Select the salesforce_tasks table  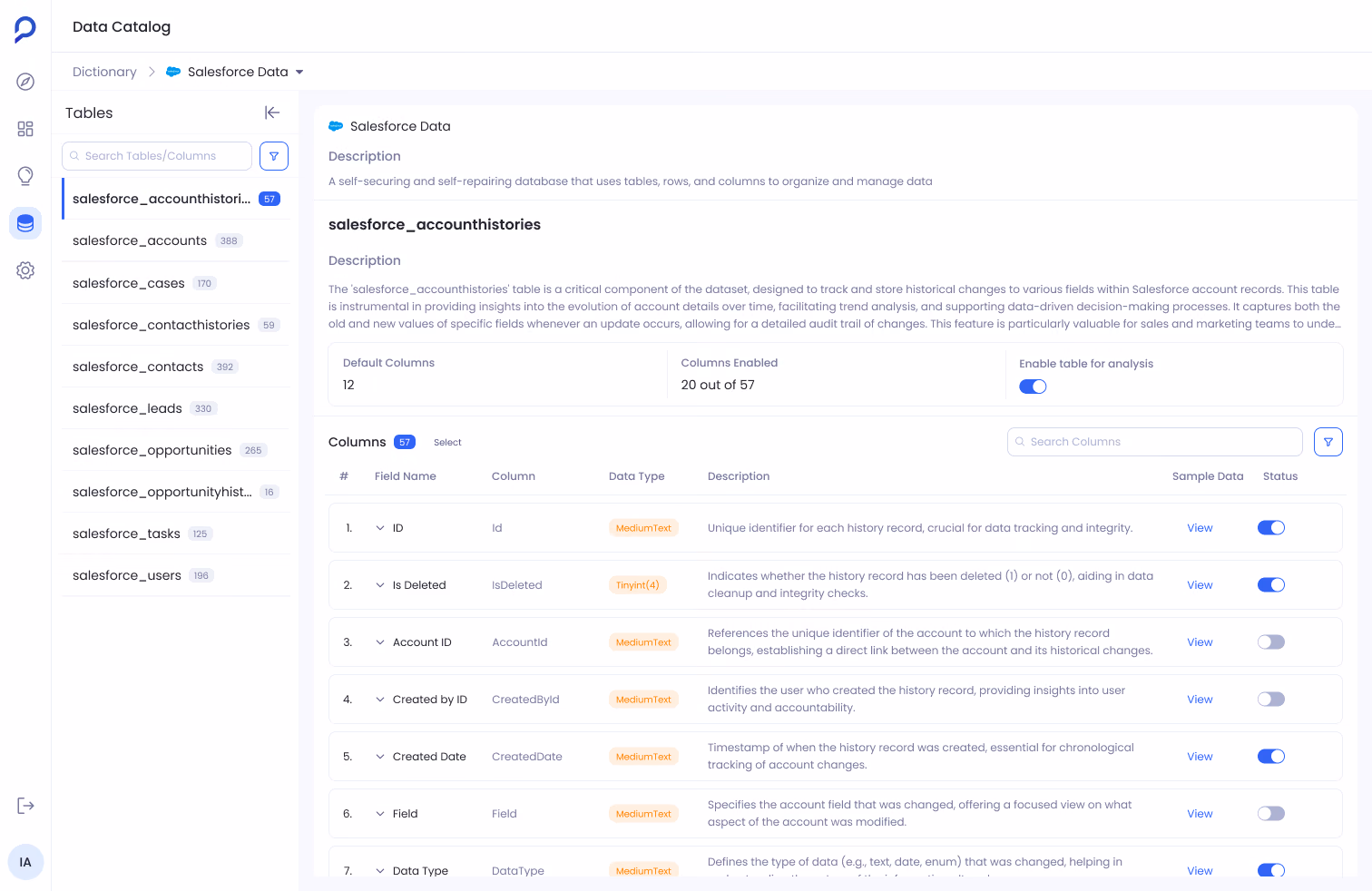click(176, 534)
